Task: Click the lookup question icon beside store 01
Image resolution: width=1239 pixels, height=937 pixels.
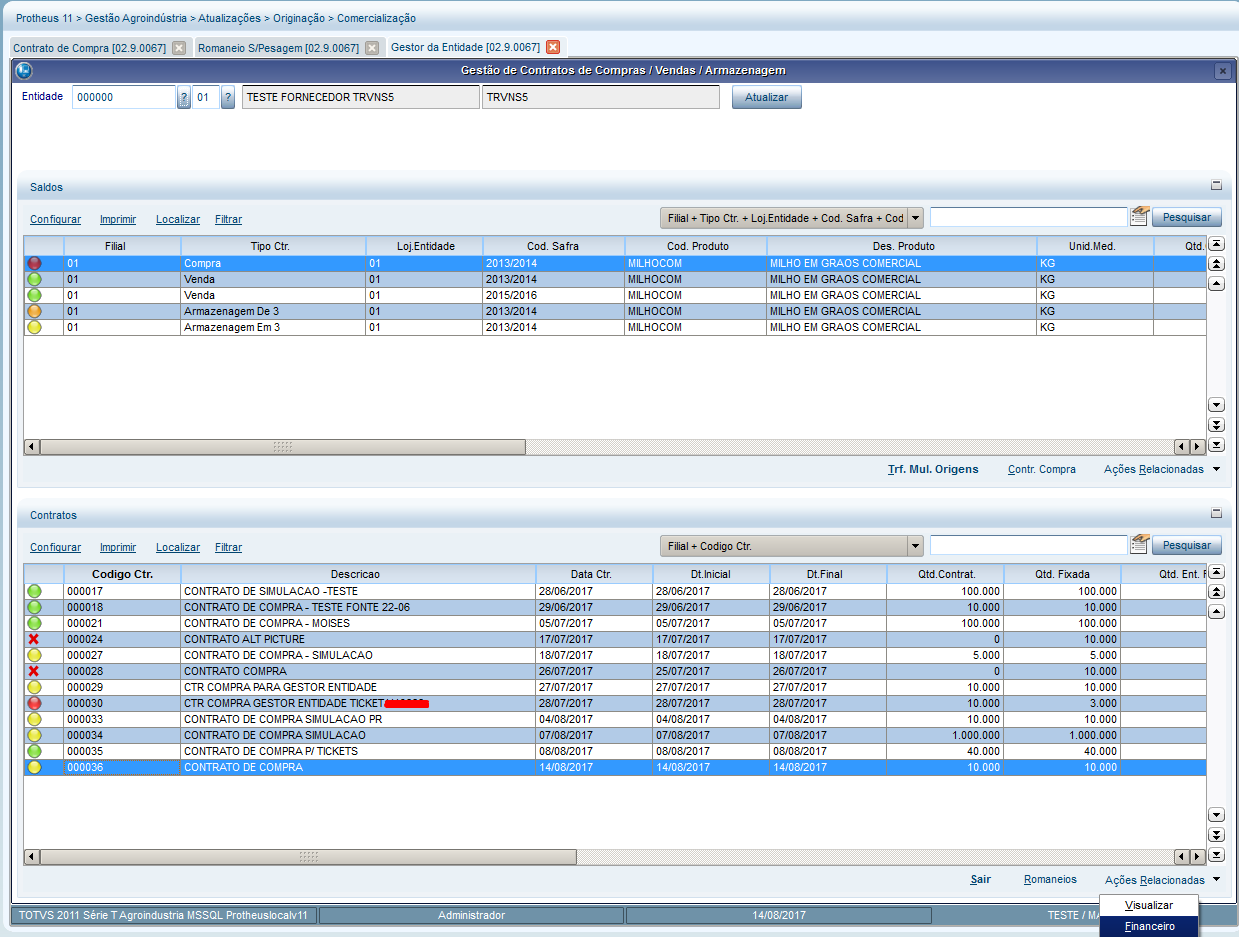Action: click(x=228, y=97)
